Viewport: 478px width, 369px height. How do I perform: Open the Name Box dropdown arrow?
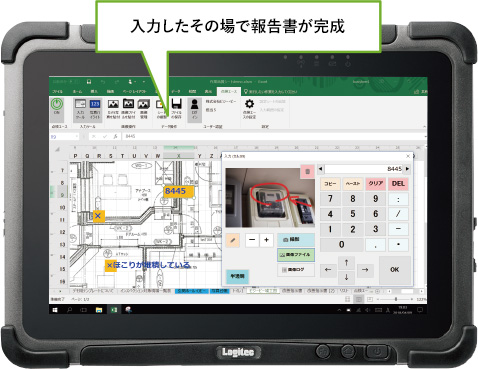(77, 136)
